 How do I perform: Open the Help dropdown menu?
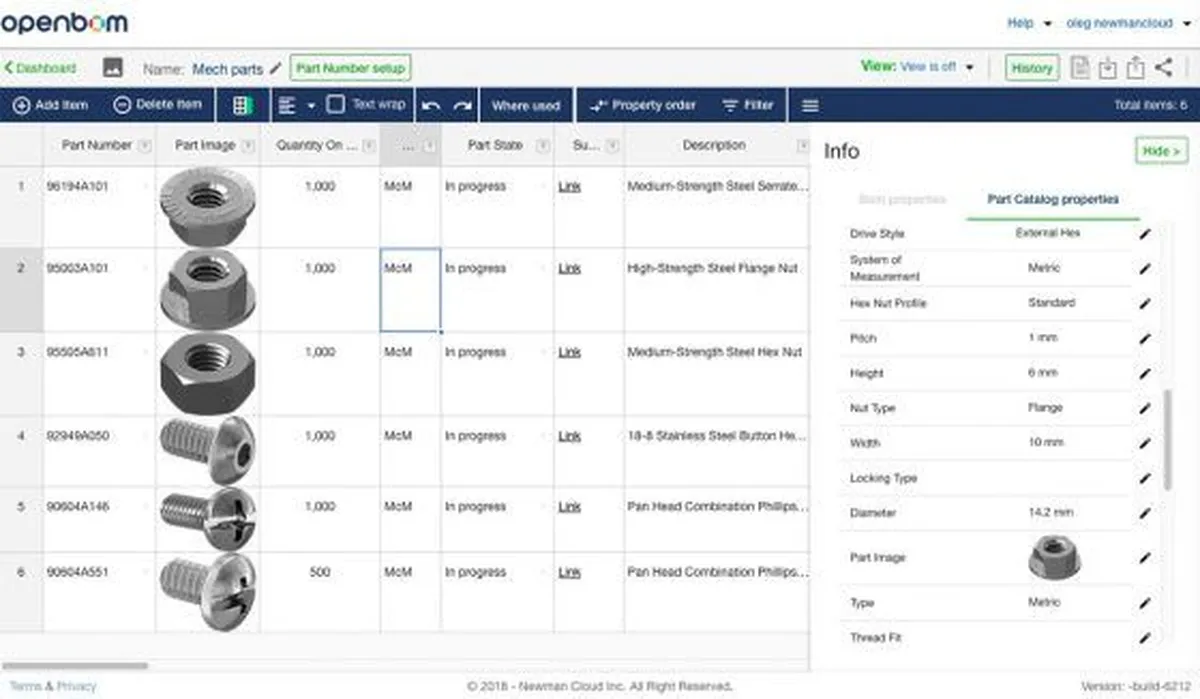[x=1030, y=23]
